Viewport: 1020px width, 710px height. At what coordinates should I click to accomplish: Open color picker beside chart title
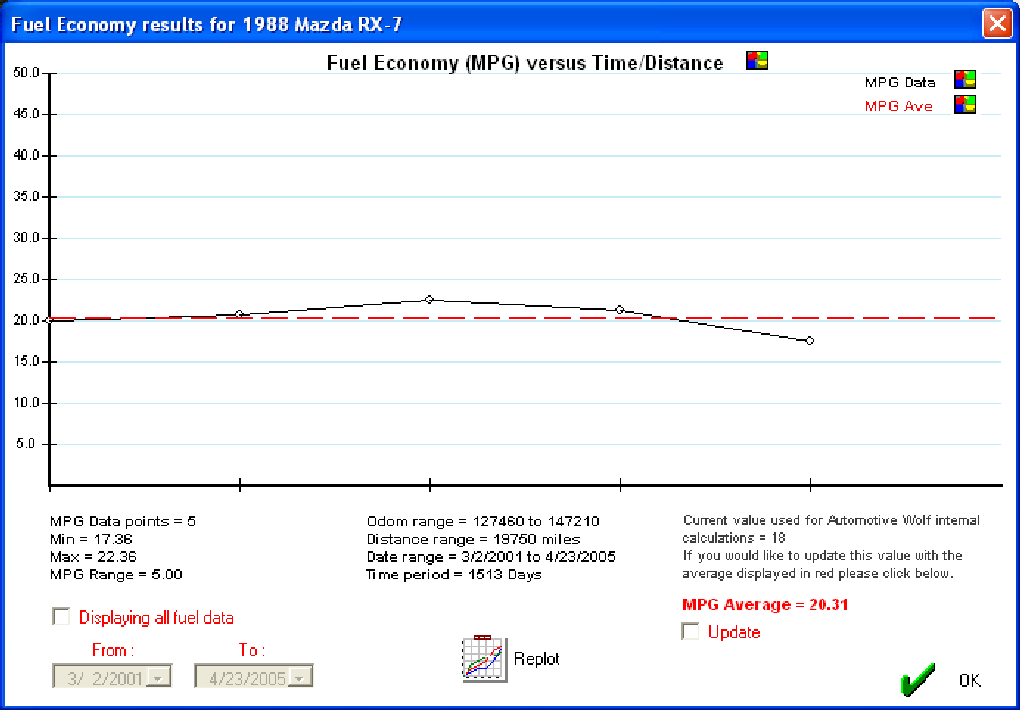point(757,61)
